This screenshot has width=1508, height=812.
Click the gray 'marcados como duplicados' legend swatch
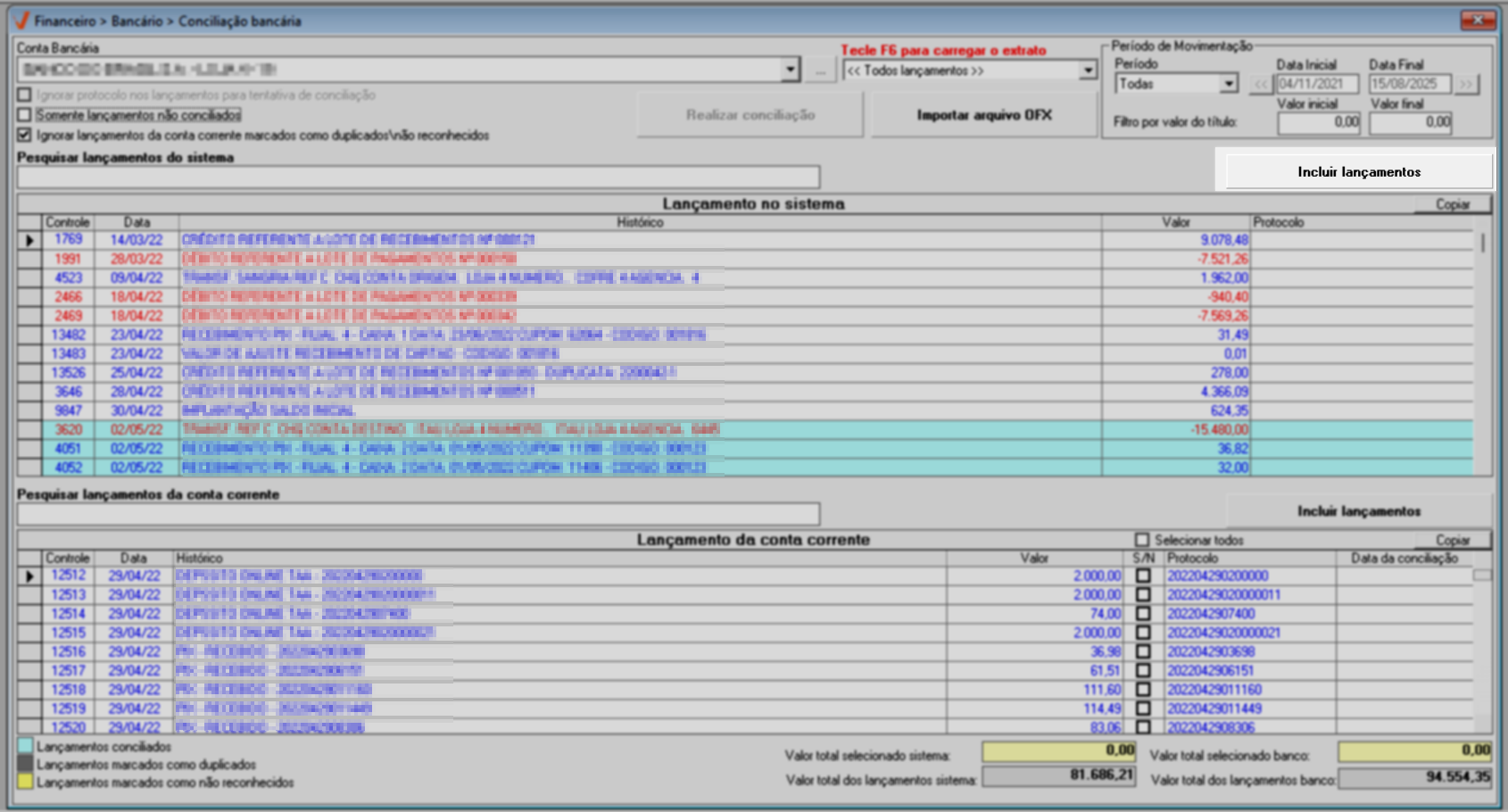[x=25, y=764]
